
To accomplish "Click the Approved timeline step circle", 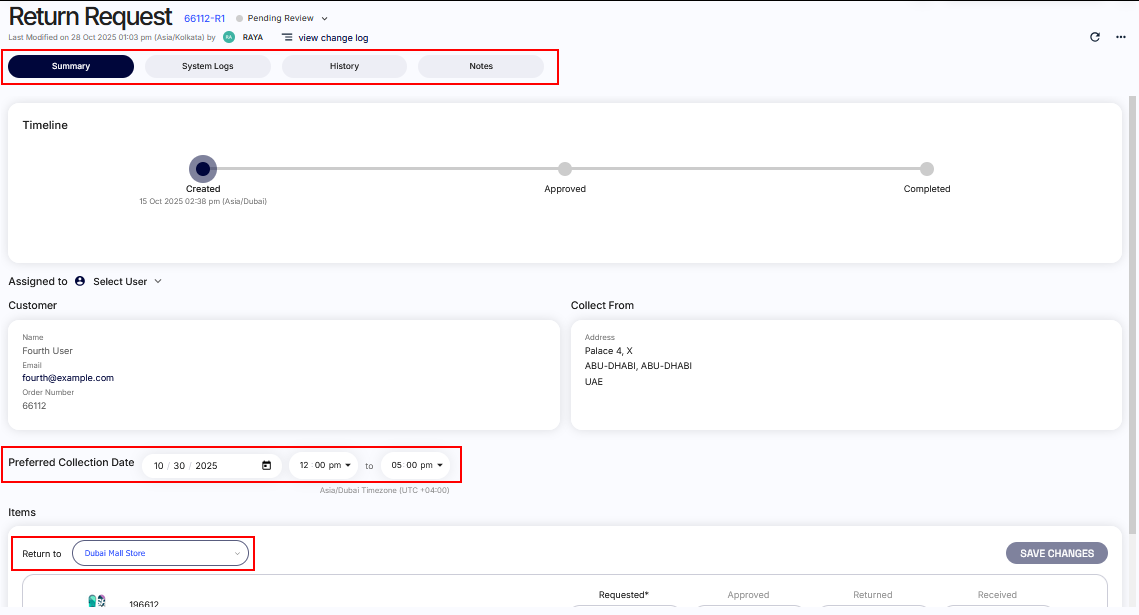I will [565, 169].
